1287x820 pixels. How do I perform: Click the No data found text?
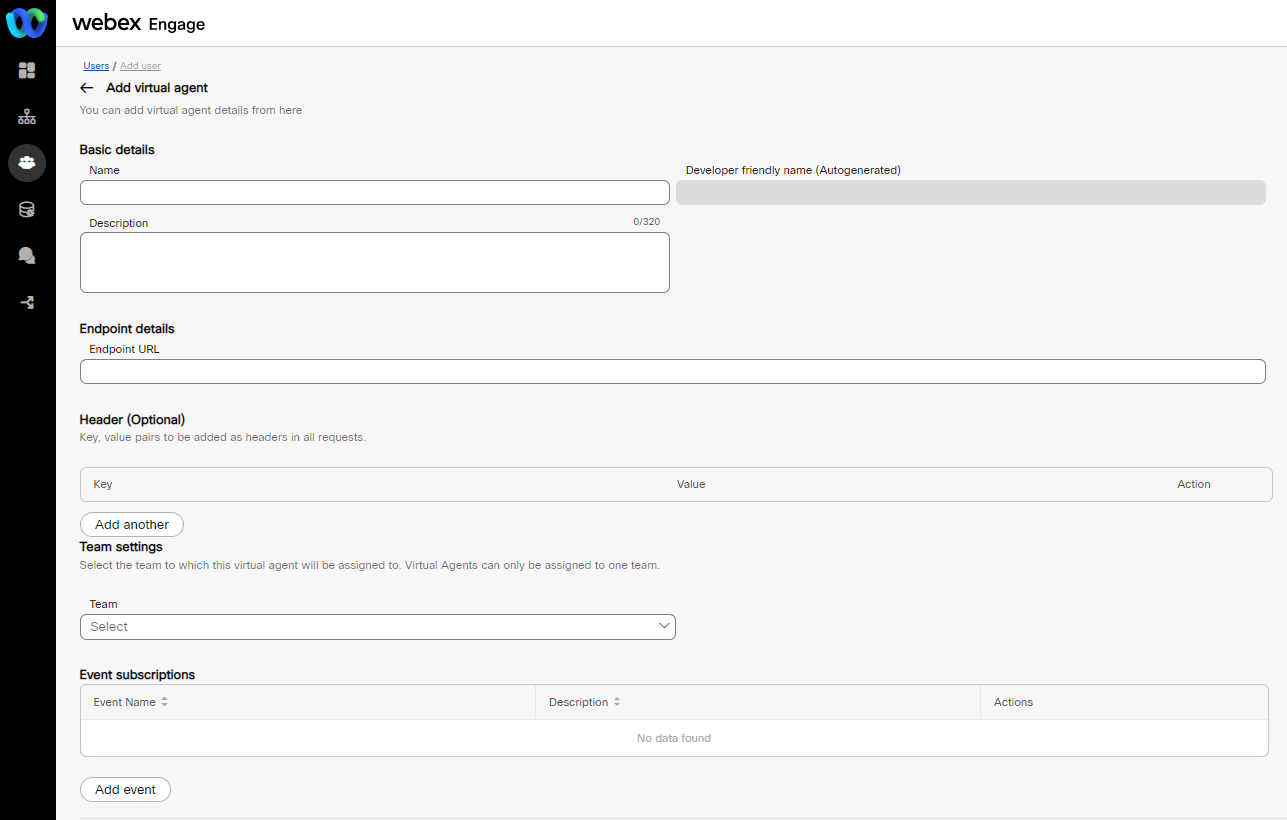(674, 738)
